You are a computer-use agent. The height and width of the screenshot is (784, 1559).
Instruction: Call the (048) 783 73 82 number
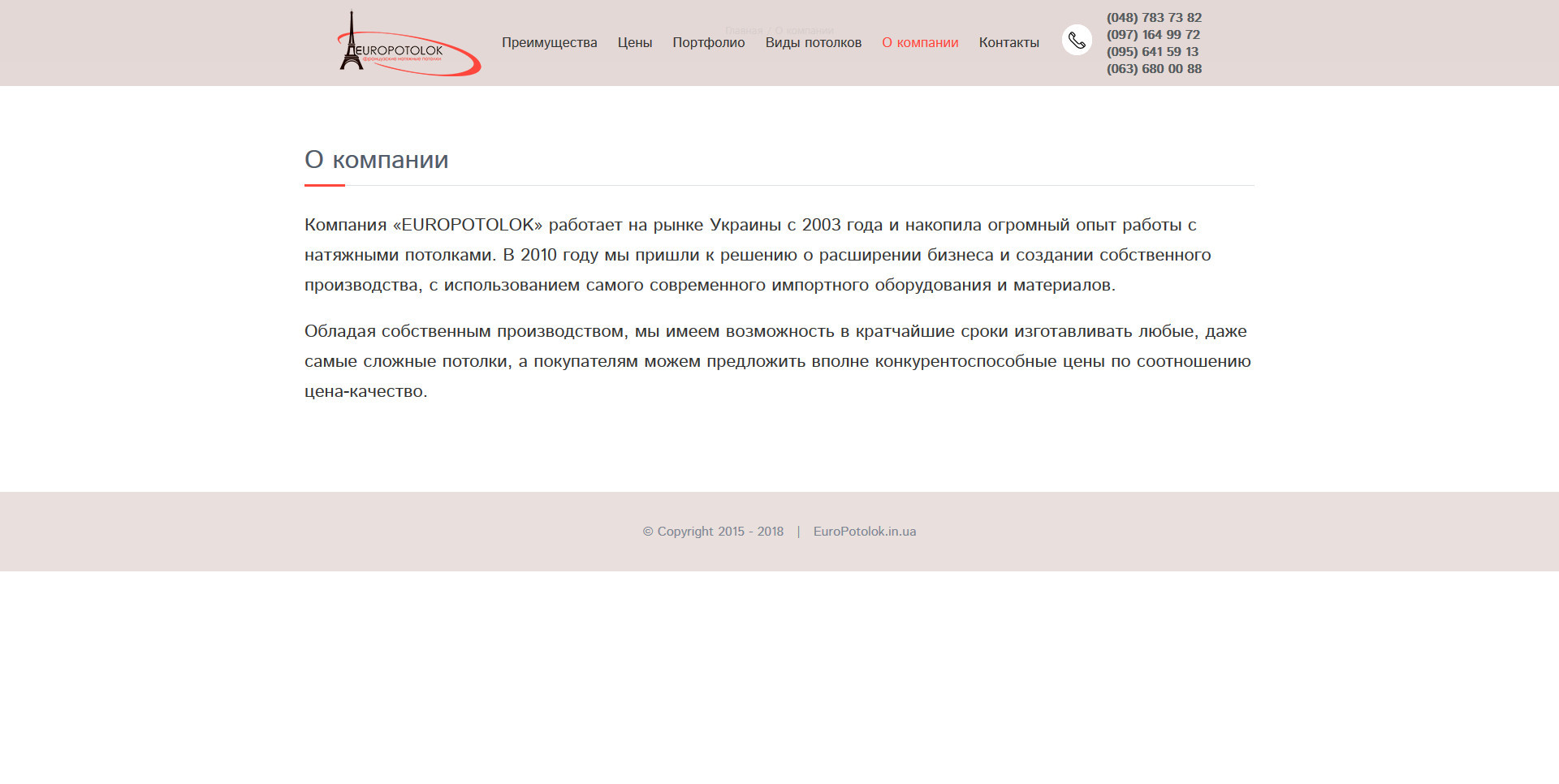(1154, 18)
